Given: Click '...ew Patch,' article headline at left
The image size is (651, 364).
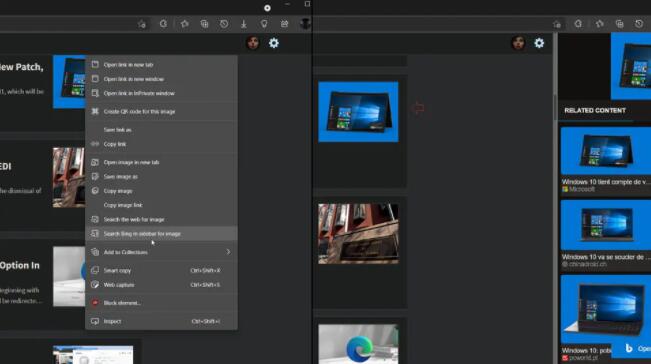Looking at the screenshot, I should tap(22, 67).
